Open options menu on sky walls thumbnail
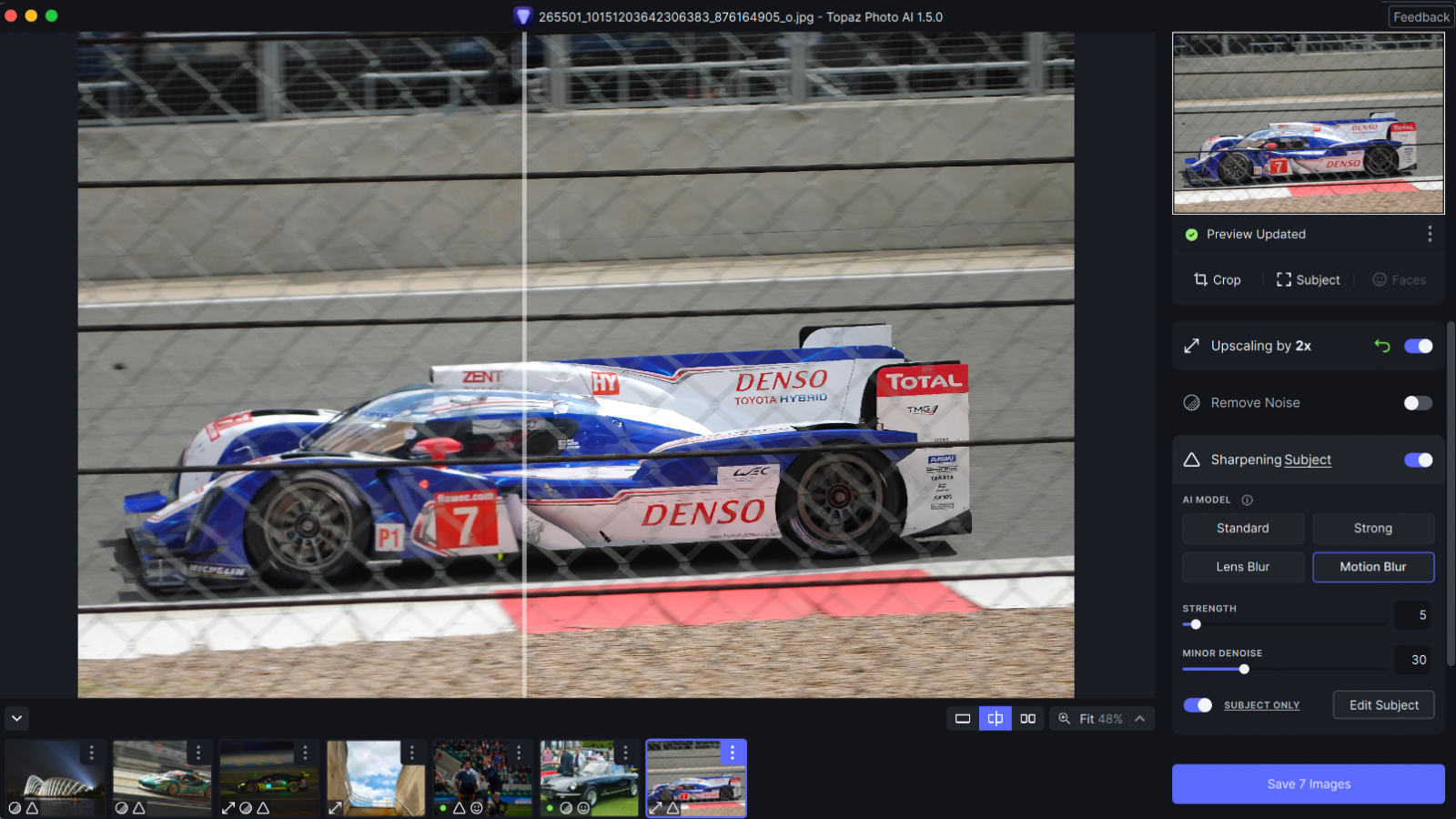This screenshot has height=819, width=1456. (x=411, y=753)
